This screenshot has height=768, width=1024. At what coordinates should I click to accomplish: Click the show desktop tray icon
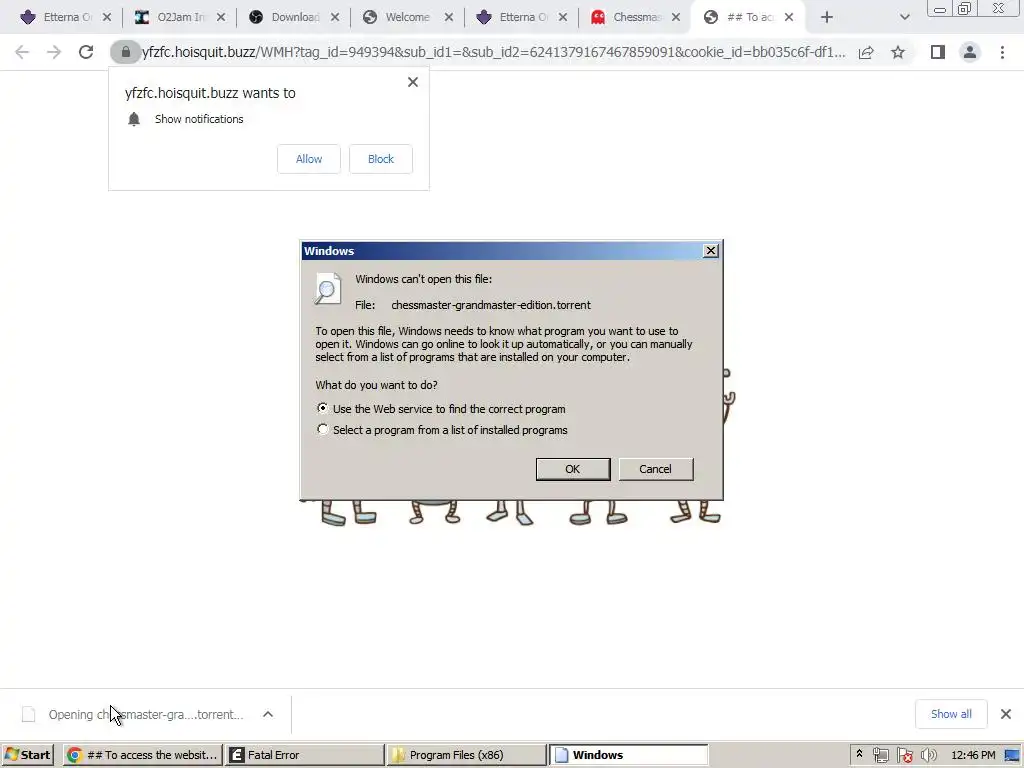(x=1012, y=755)
